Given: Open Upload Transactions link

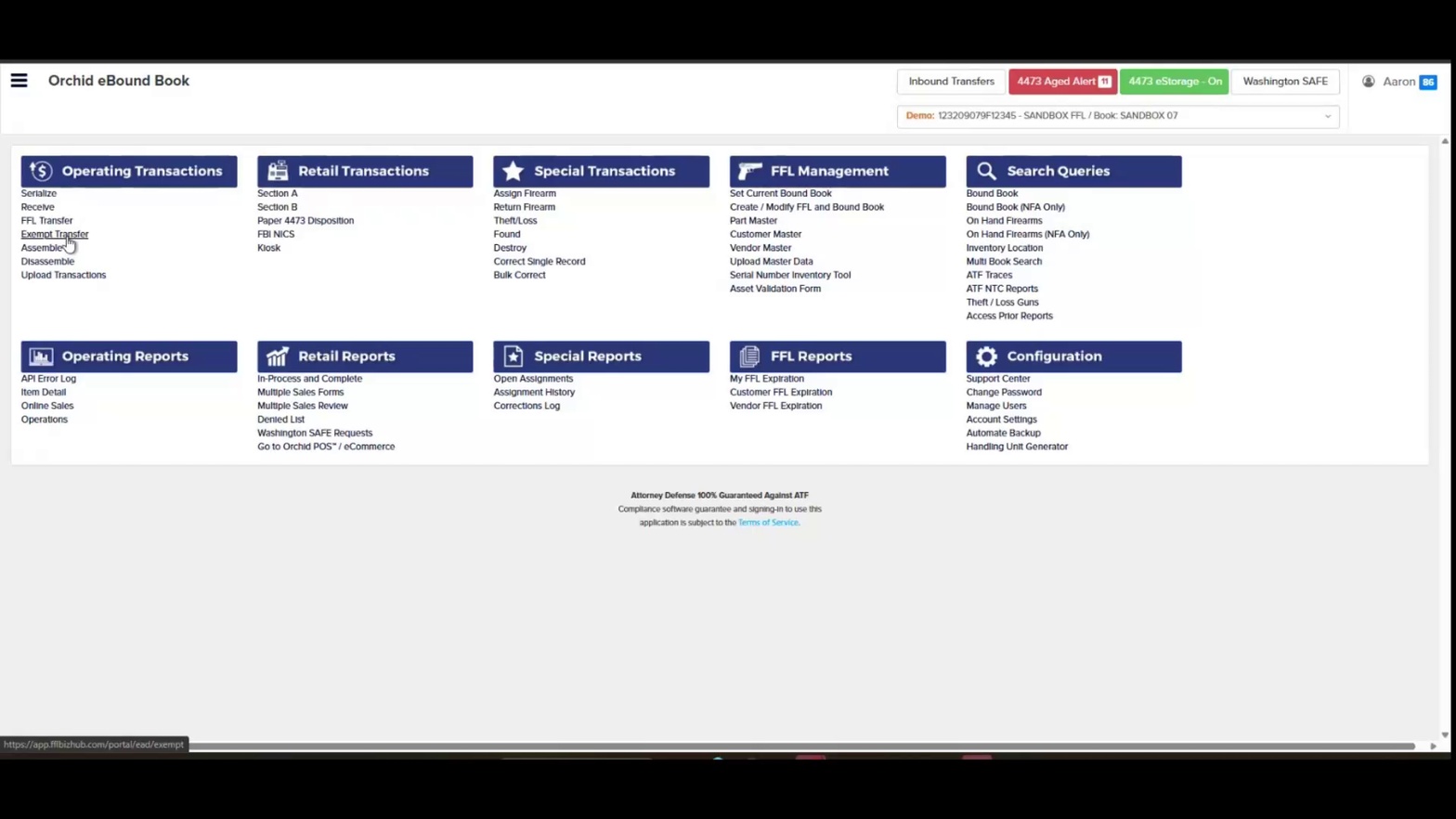Looking at the screenshot, I should coord(63,275).
